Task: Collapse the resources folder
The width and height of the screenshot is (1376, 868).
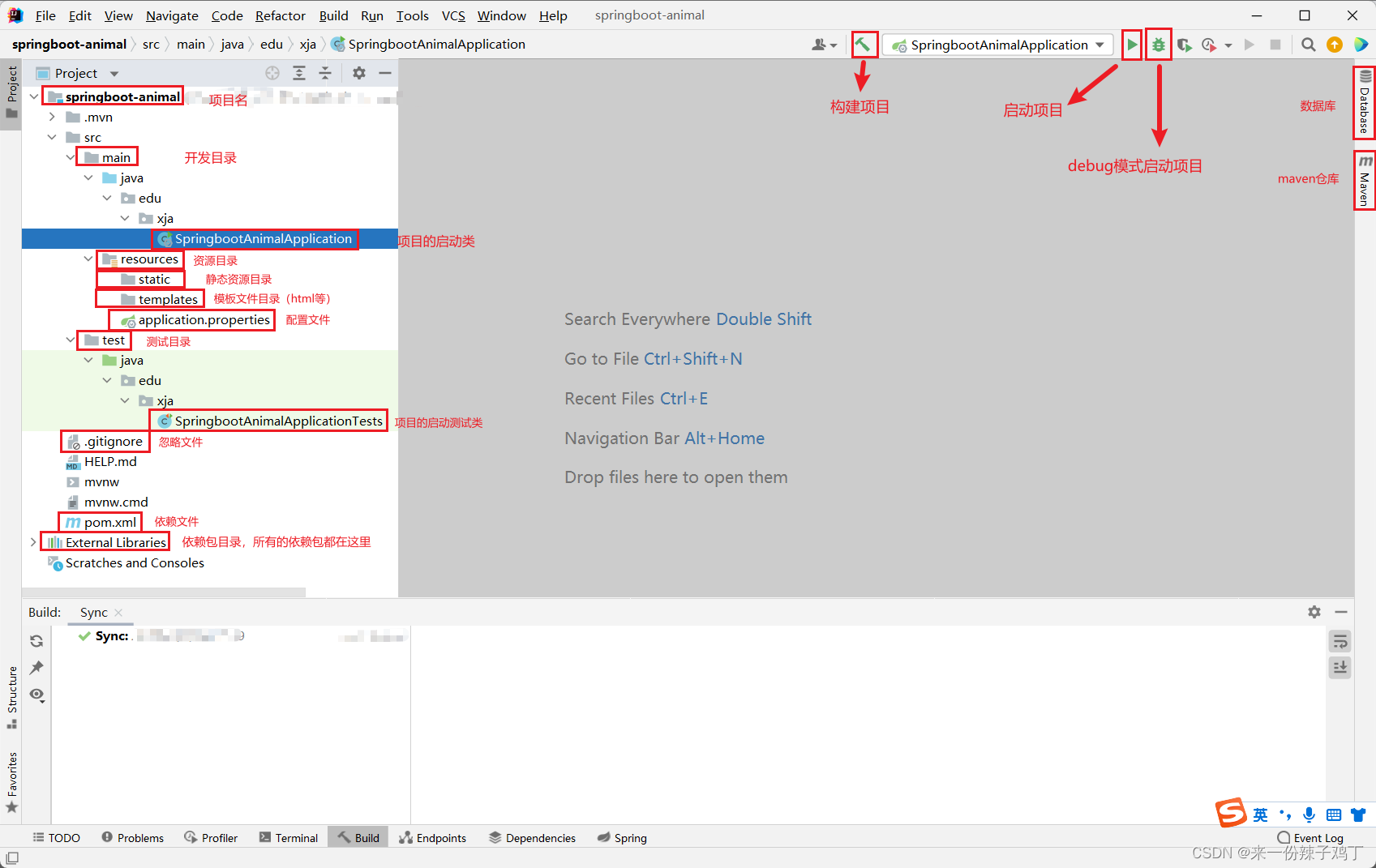Action: pos(88,259)
